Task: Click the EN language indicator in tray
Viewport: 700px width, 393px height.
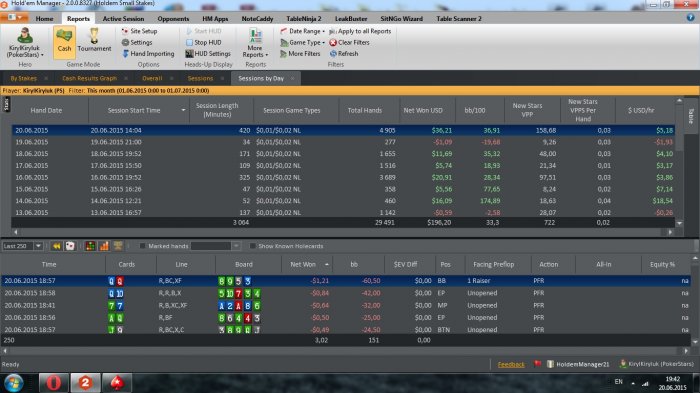Action: (x=618, y=382)
